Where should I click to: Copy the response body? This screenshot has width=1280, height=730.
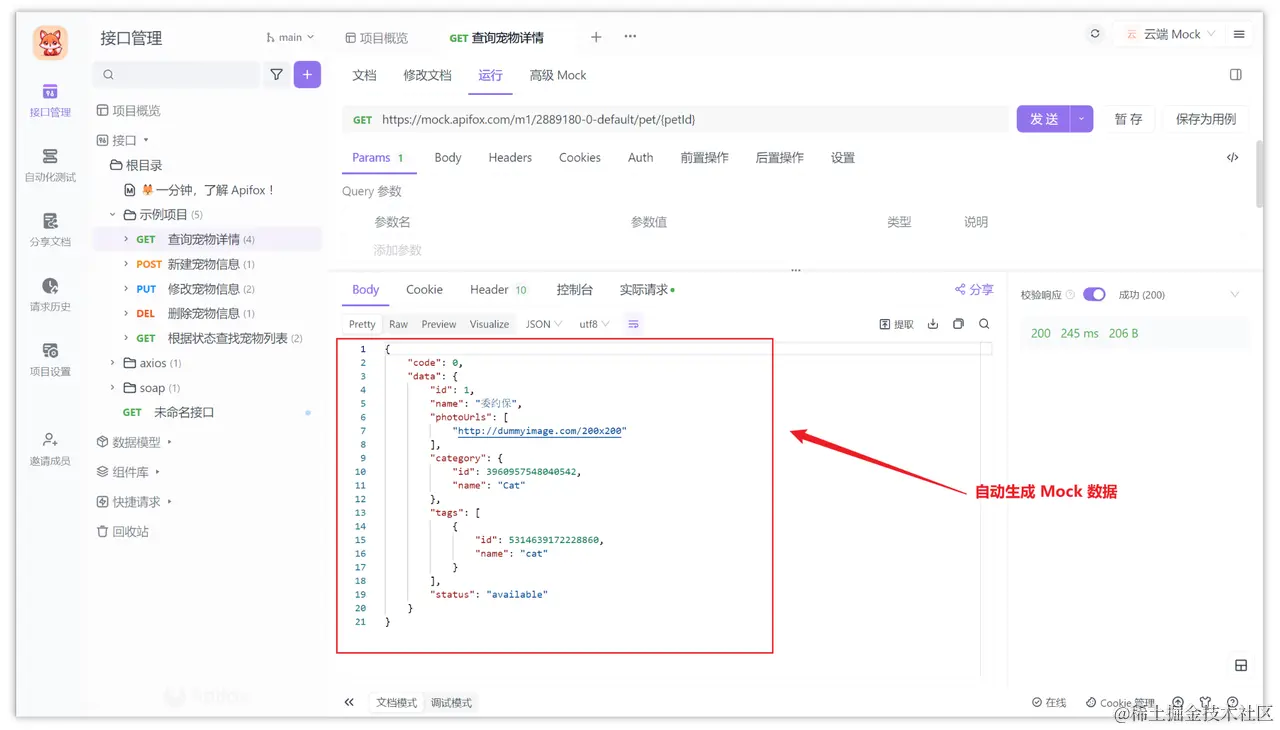coord(959,324)
